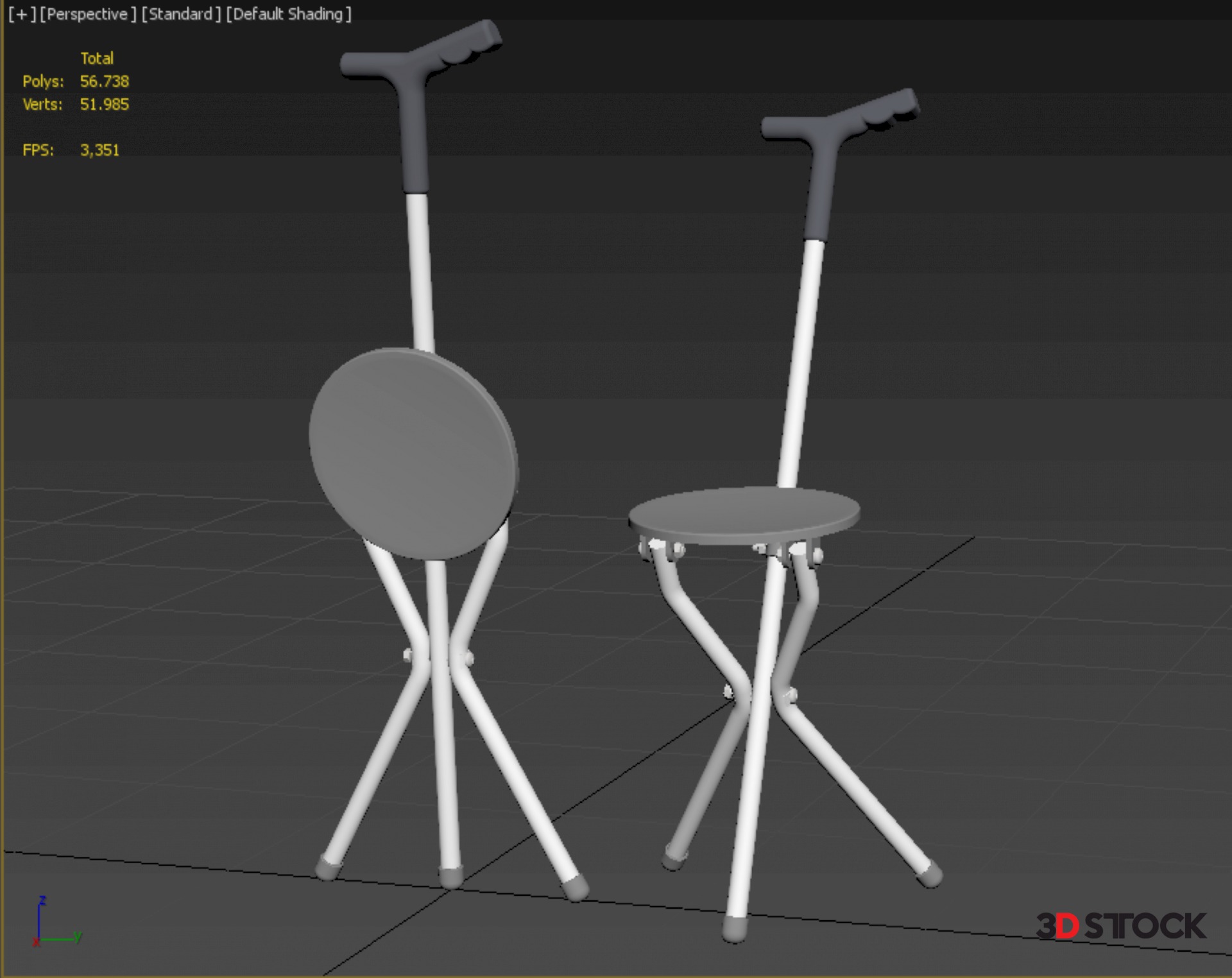Viewport: 1232px width, 978px height.
Task: Open the Default Shading menu label
Action: 288,14
